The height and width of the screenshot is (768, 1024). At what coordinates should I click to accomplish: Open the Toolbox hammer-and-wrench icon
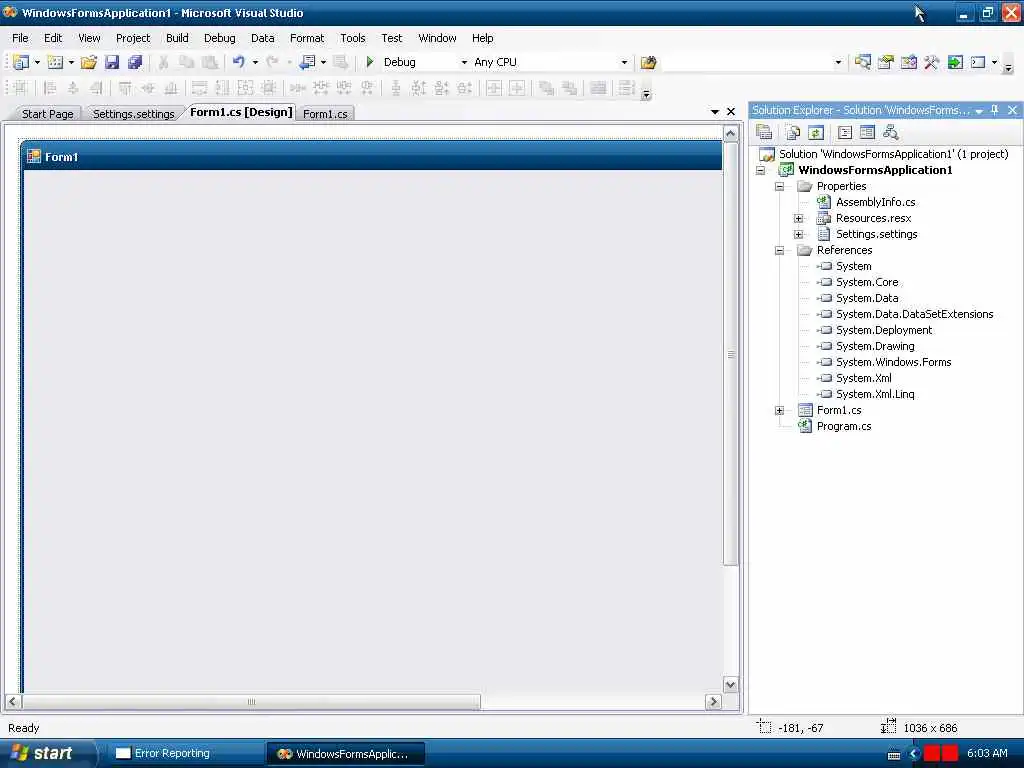click(x=931, y=62)
